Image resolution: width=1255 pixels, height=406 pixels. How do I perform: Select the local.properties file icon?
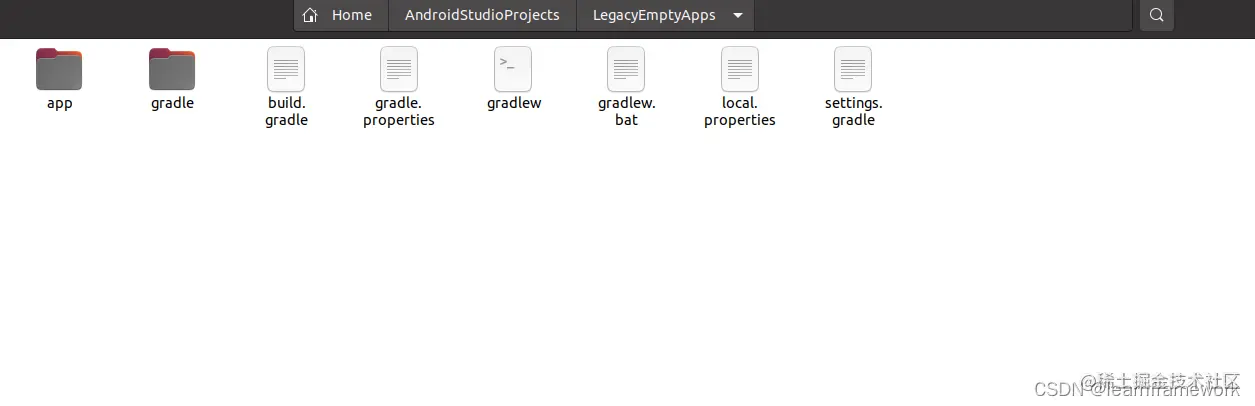pyautogui.click(x=740, y=69)
